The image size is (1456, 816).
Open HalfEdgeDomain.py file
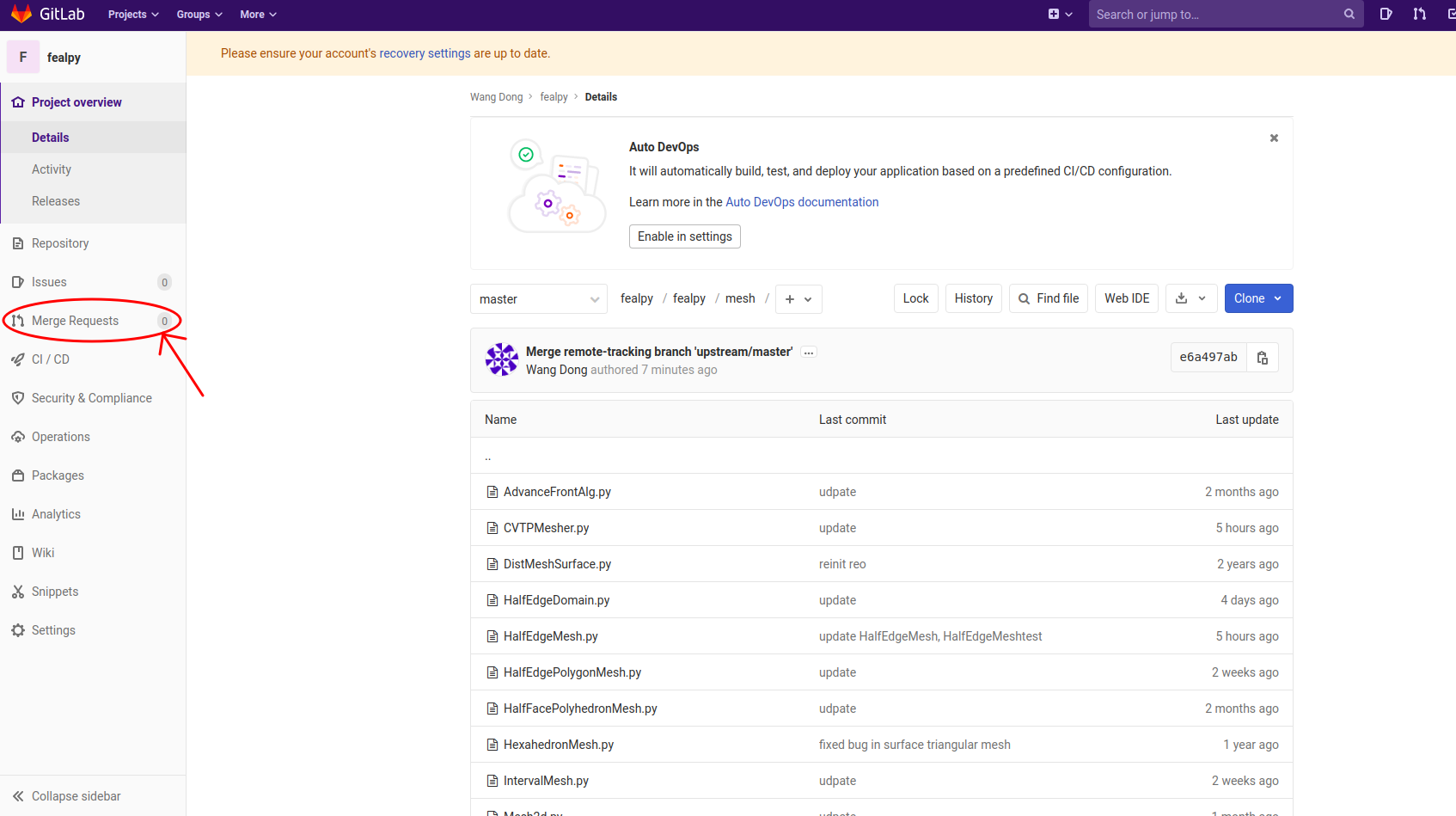click(556, 600)
